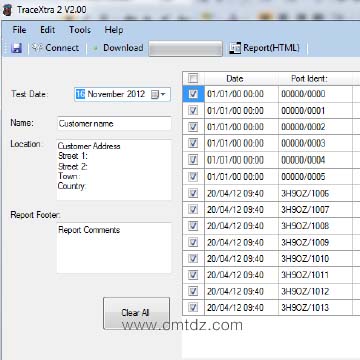Select port ident cell 00000/0004
The width and height of the screenshot is (360, 360).
[x=315, y=160]
